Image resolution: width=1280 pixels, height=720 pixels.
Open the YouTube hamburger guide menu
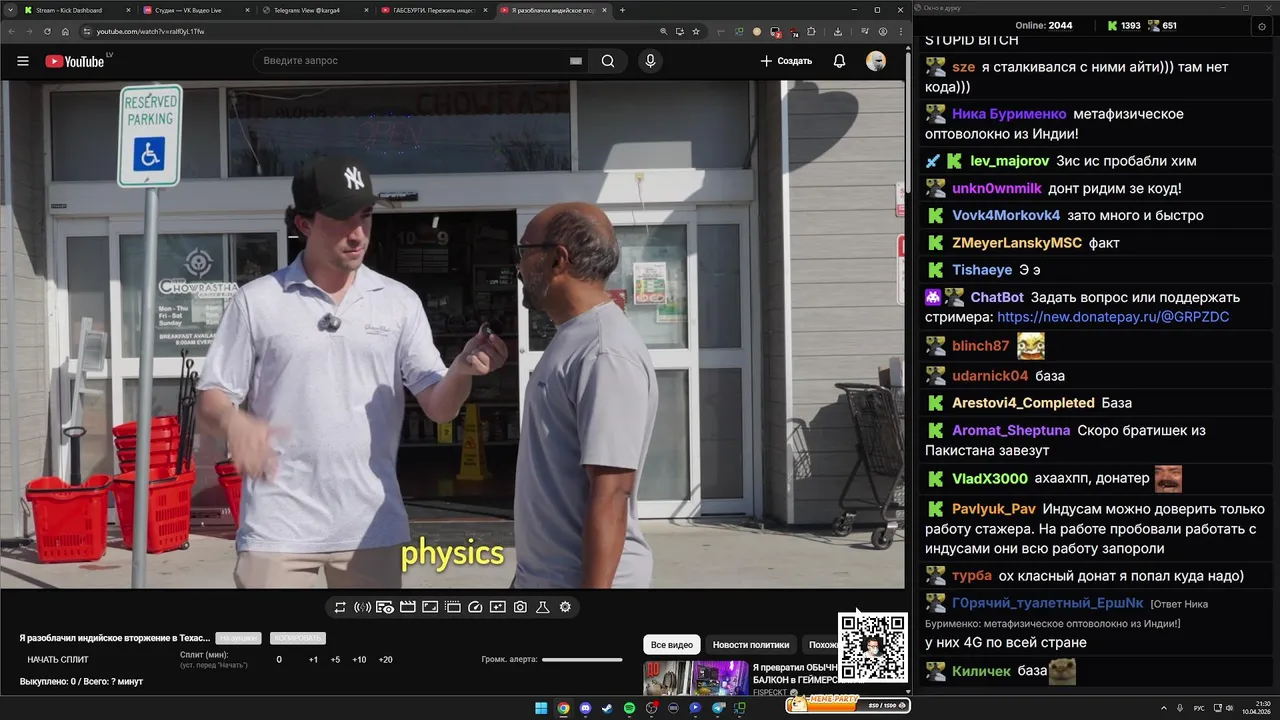[23, 61]
